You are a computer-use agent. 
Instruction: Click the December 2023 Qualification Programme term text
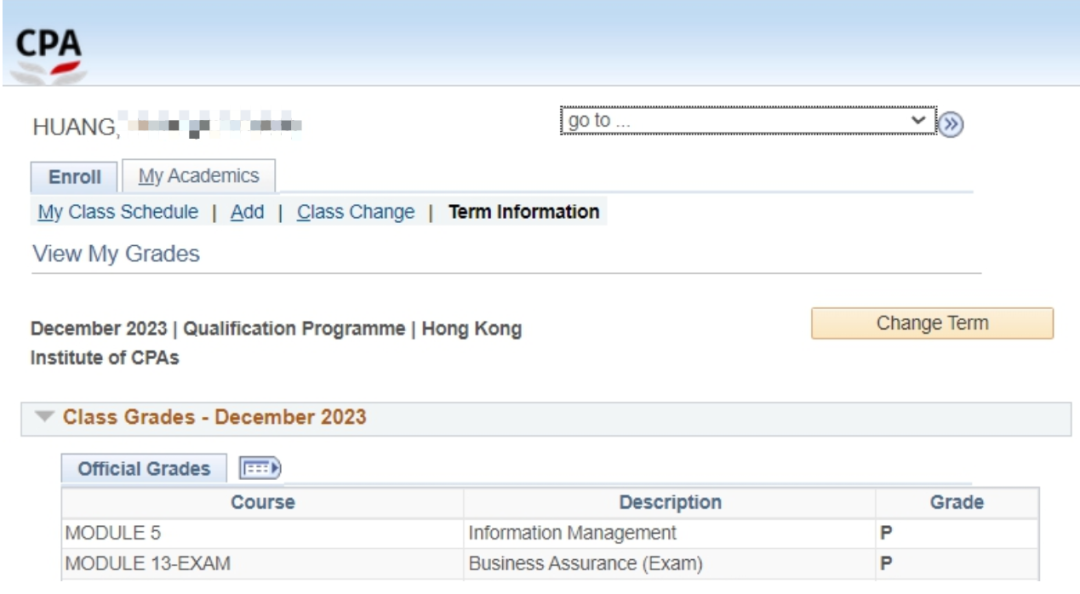(276, 342)
